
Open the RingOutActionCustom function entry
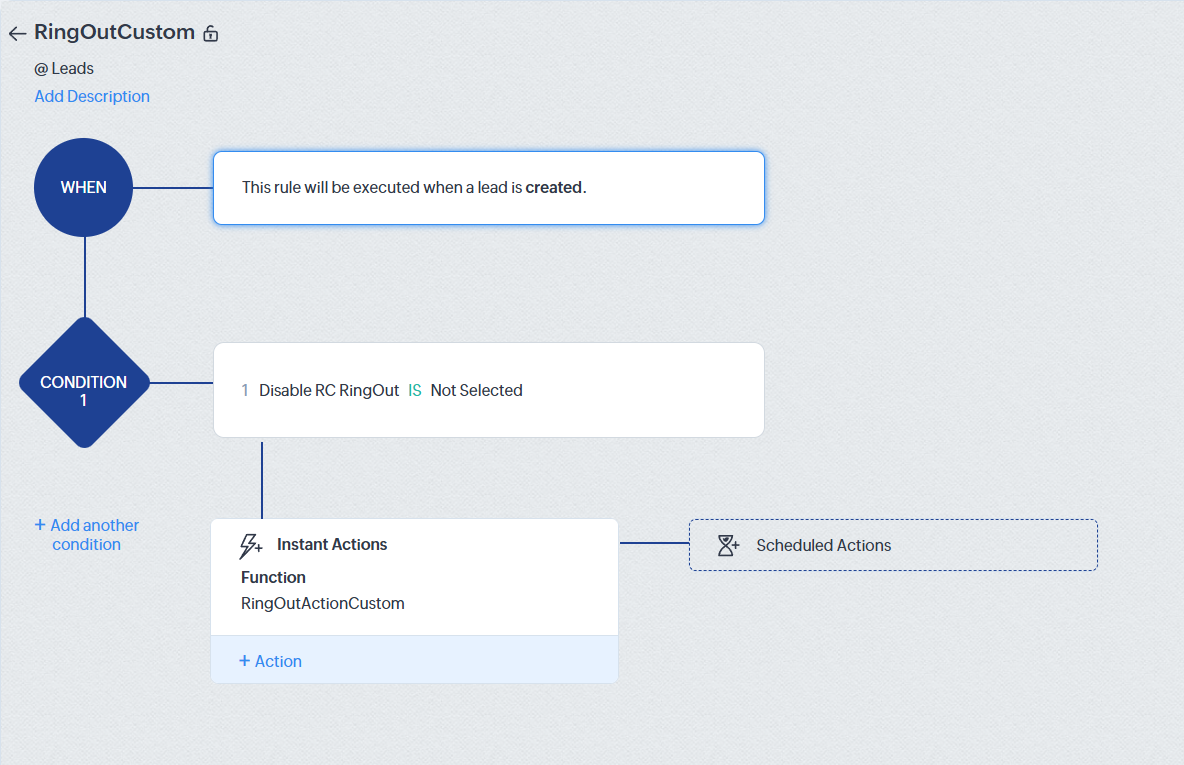point(323,603)
